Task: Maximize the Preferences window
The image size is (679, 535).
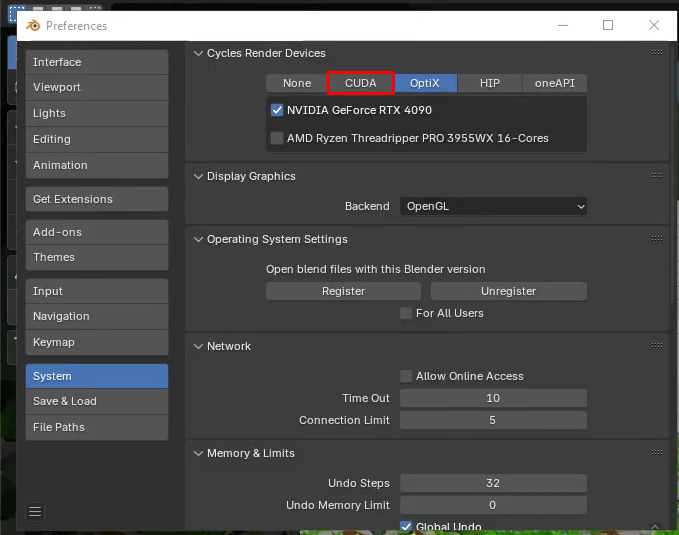Action: [608, 25]
